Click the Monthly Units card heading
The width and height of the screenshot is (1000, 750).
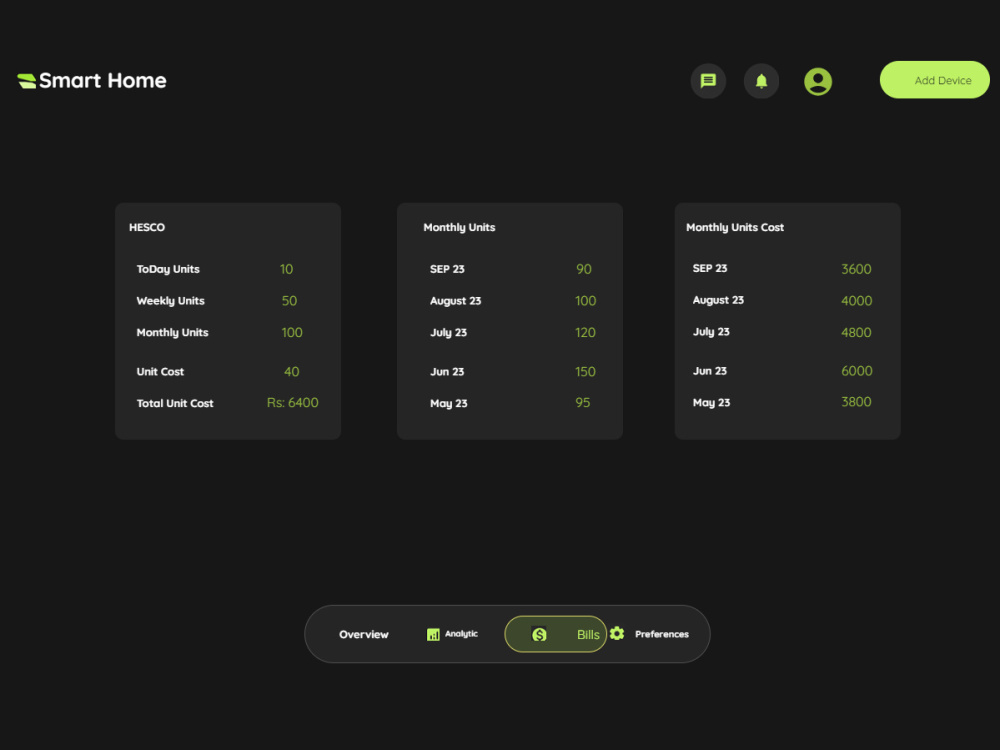coord(459,227)
